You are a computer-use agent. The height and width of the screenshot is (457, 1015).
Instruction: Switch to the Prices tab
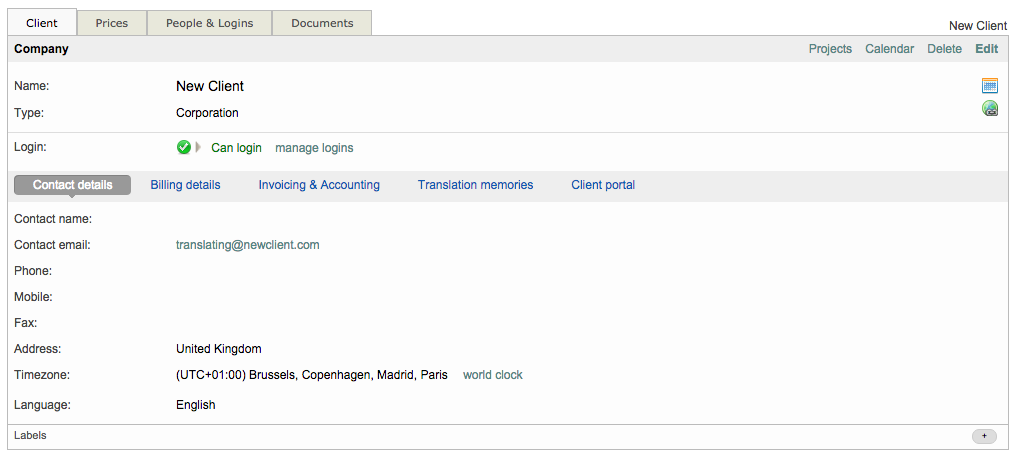point(112,23)
